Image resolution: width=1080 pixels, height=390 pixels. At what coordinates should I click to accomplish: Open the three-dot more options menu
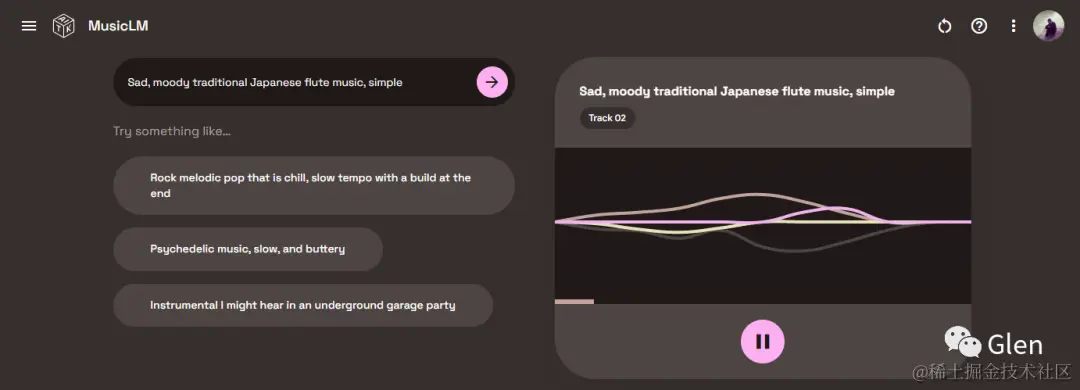coord(1013,26)
